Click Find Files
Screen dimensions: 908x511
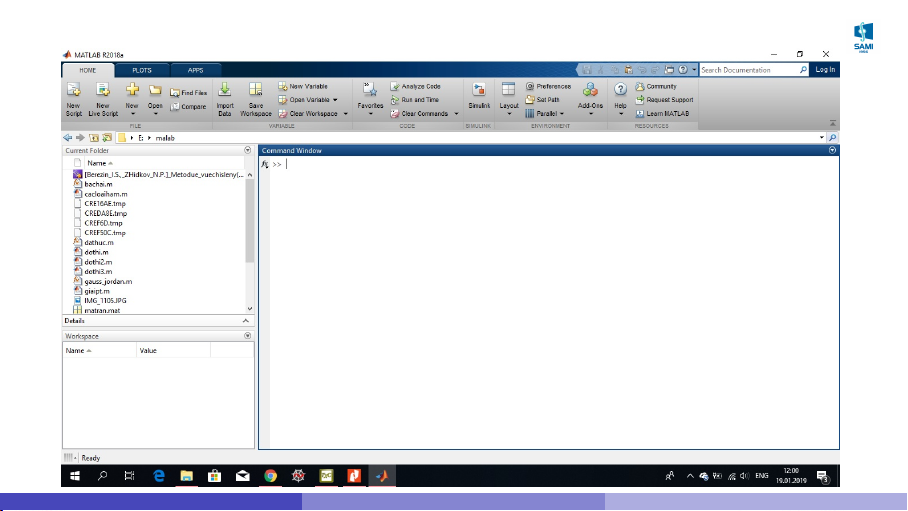(189, 93)
